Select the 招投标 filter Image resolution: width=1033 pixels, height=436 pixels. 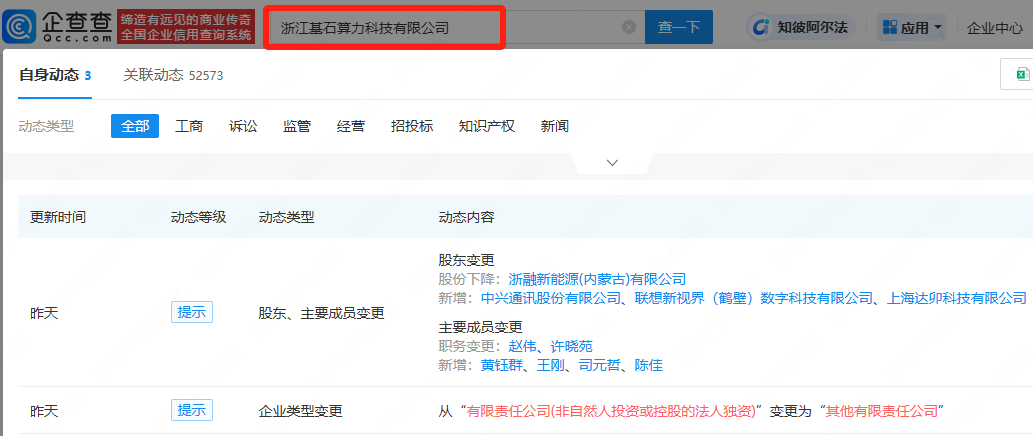point(412,126)
